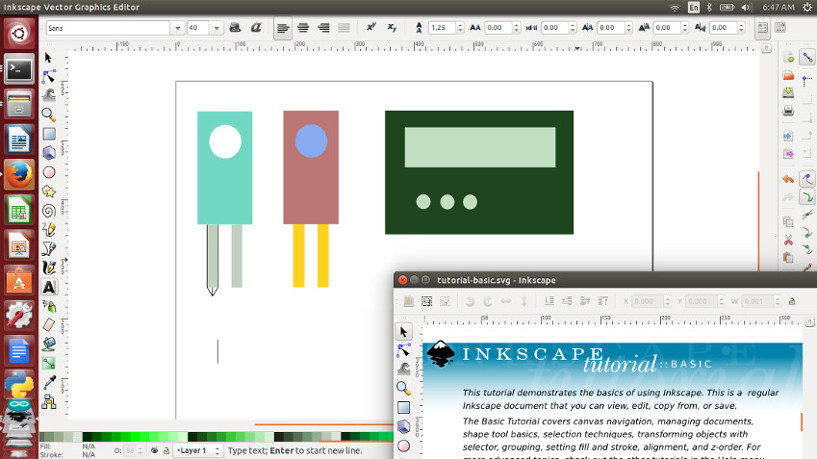Screen dimensions: 817x459
Task: Click the Open folder icon in commands bar
Action: point(788,76)
